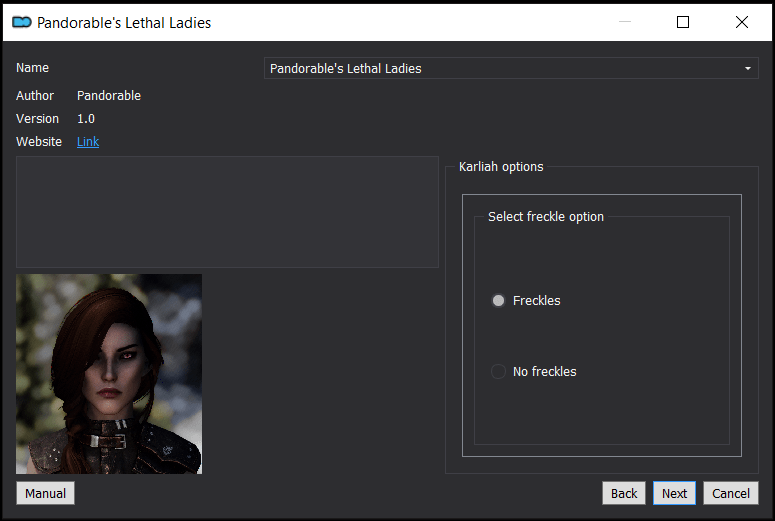The image size is (775, 521).
Task: Click the Karliah preview image
Action: pyautogui.click(x=109, y=374)
